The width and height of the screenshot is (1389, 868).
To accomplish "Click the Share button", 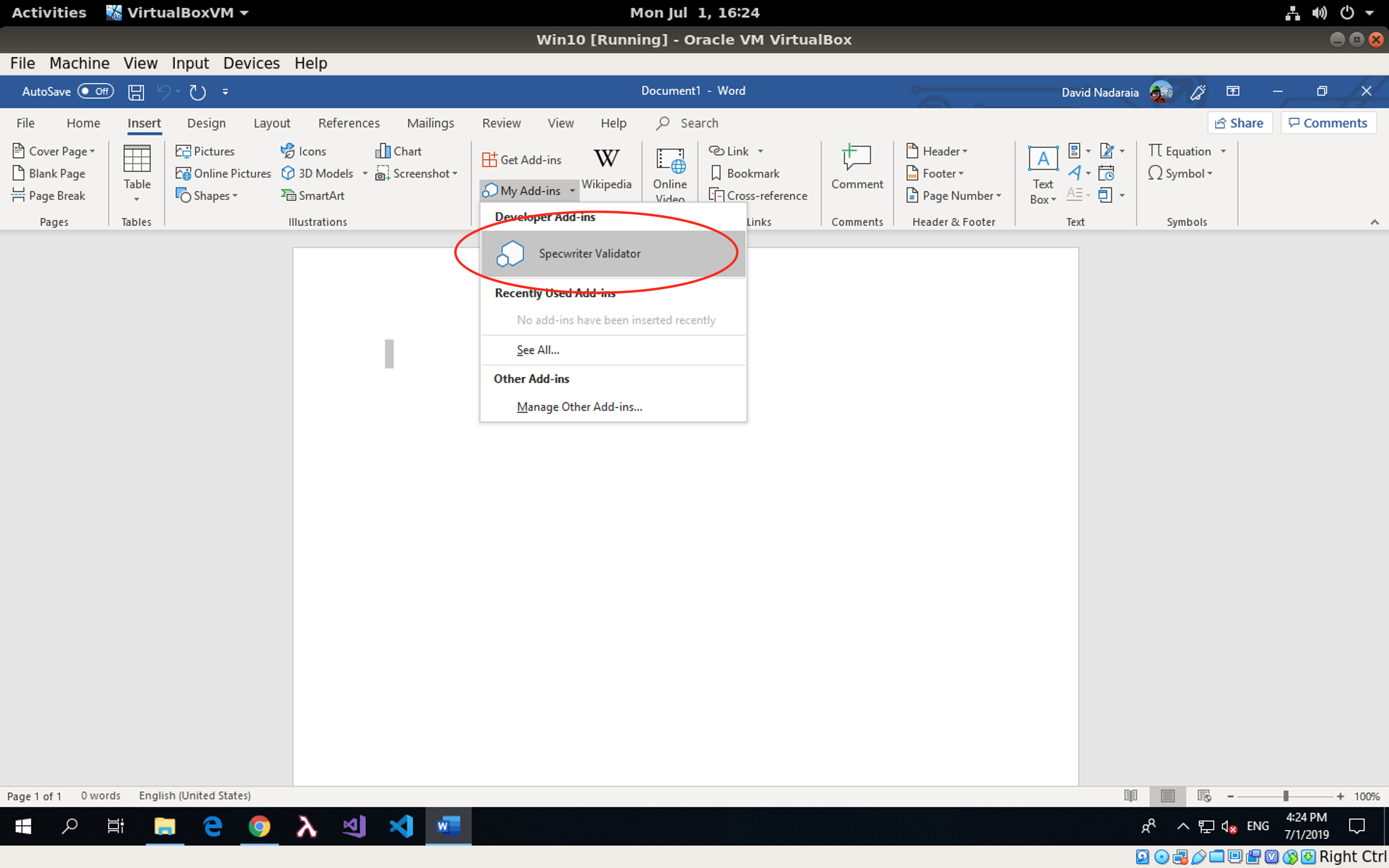I will (1240, 123).
